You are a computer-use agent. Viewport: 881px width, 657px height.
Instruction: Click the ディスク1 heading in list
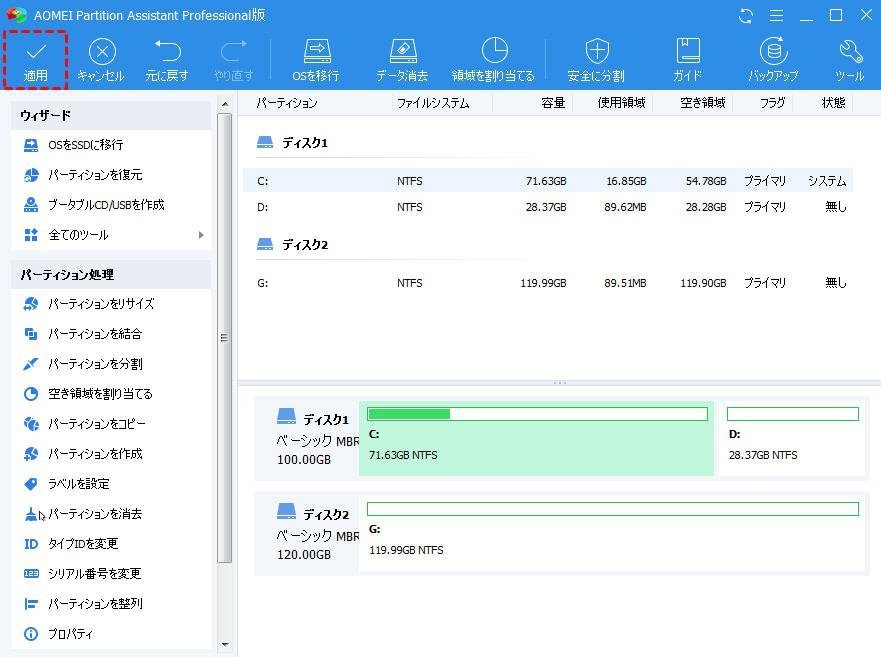(x=305, y=143)
